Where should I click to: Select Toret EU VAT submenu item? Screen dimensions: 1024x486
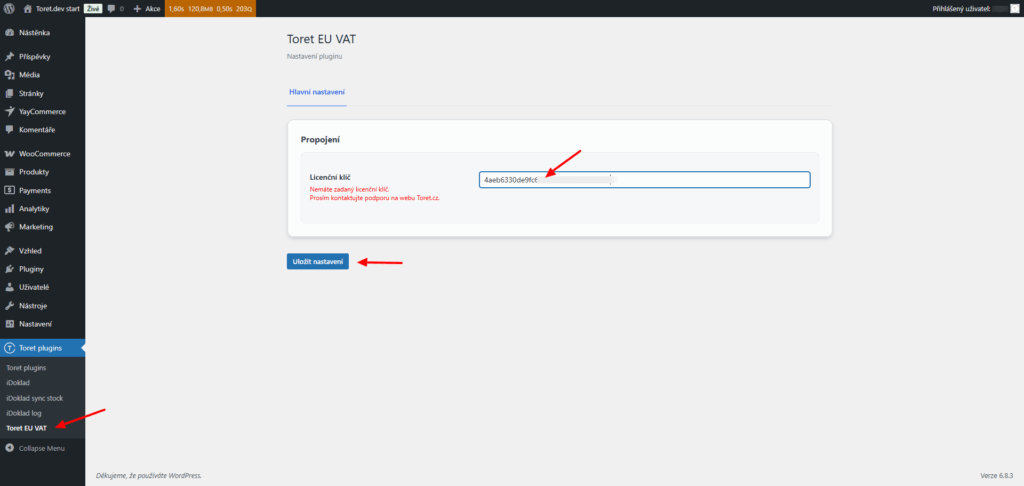26,429
